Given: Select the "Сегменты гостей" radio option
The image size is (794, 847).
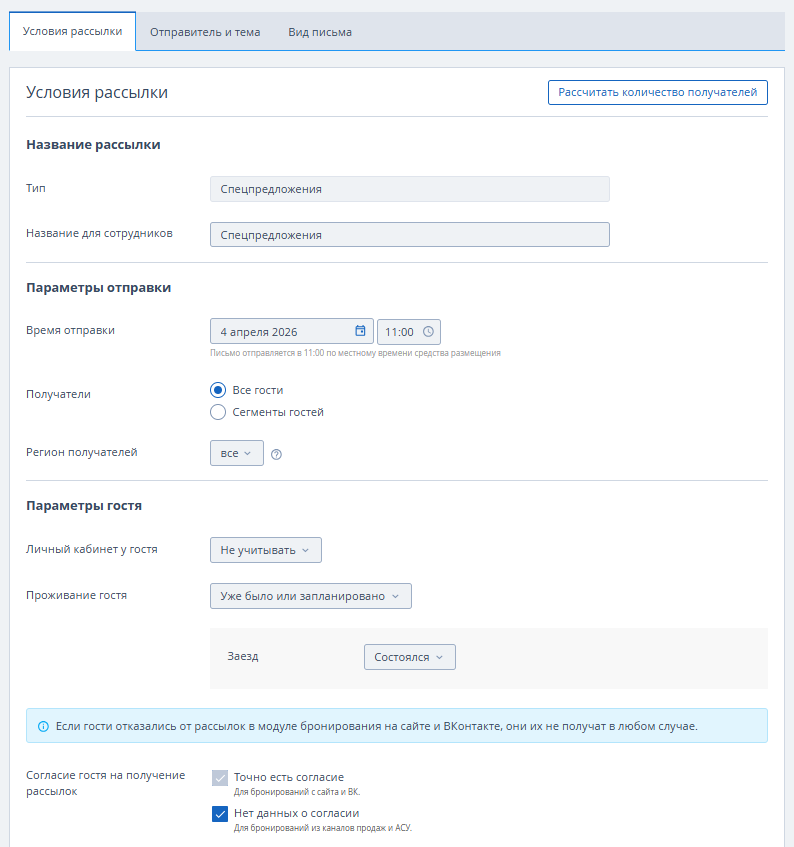Looking at the screenshot, I should point(218,412).
